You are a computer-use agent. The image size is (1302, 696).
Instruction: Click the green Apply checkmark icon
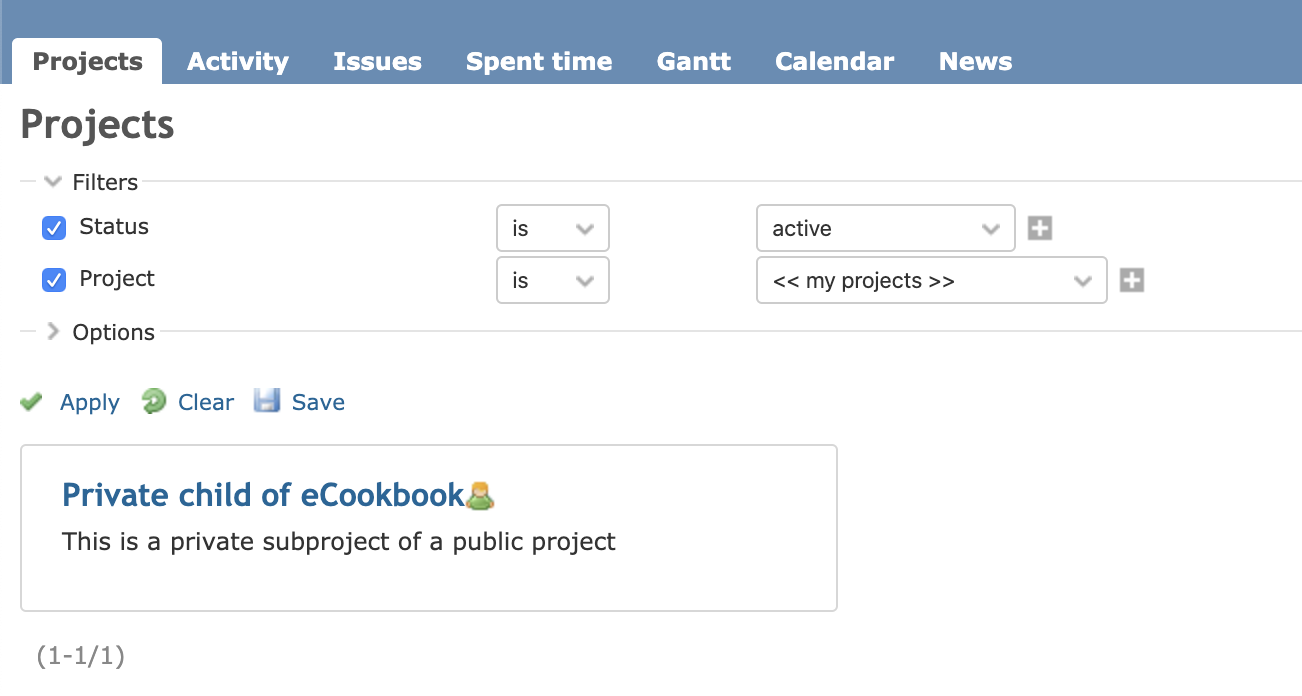pyautogui.click(x=31, y=402)
